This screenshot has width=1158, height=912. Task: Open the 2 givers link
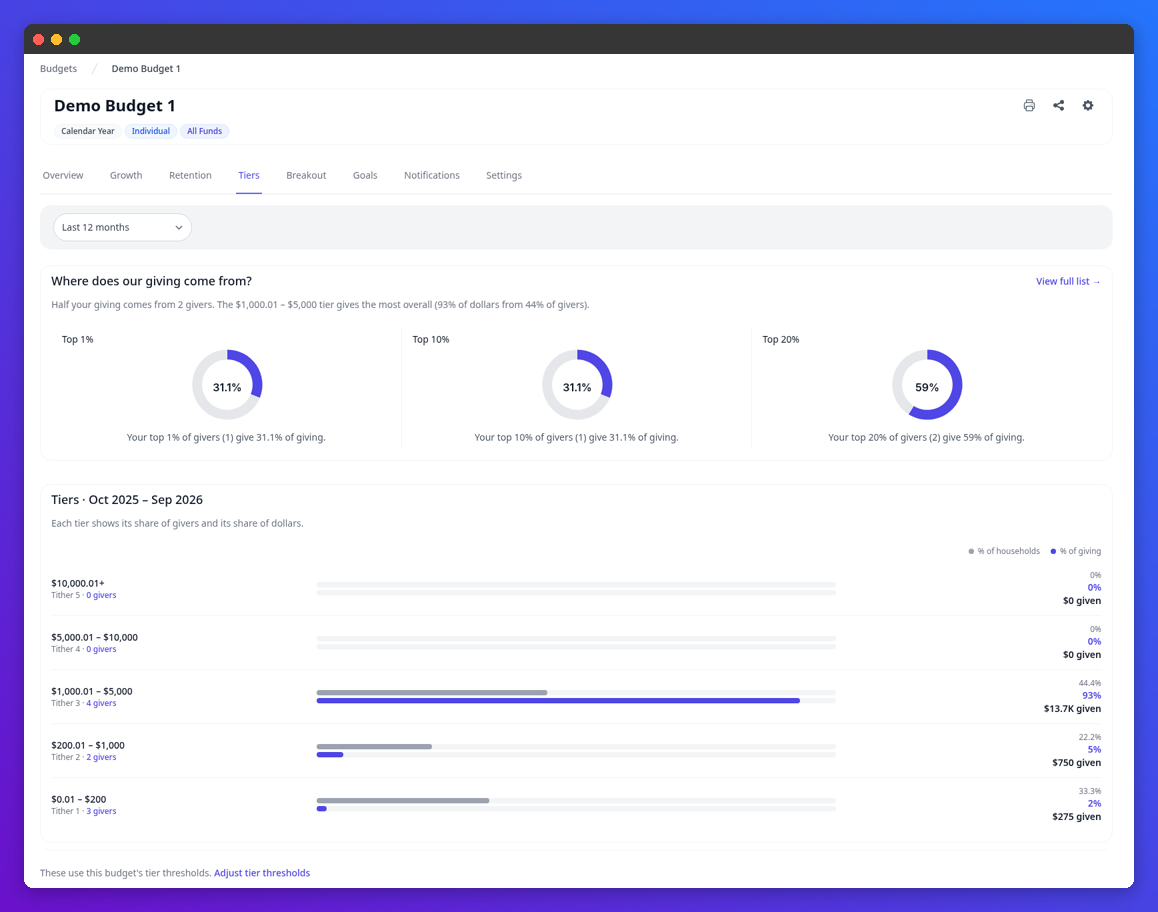point(101,757)
